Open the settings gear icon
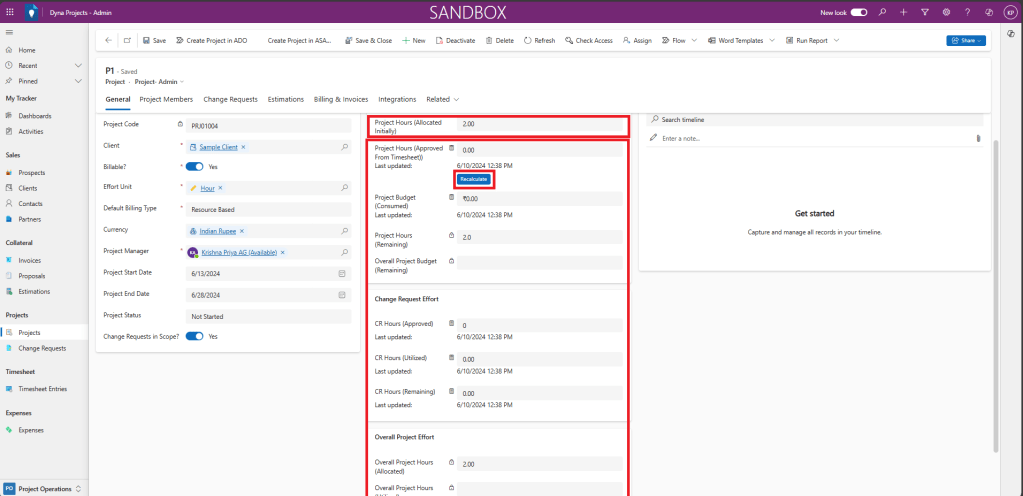This screenshot has width=1023, height=496. pos(945,12)
